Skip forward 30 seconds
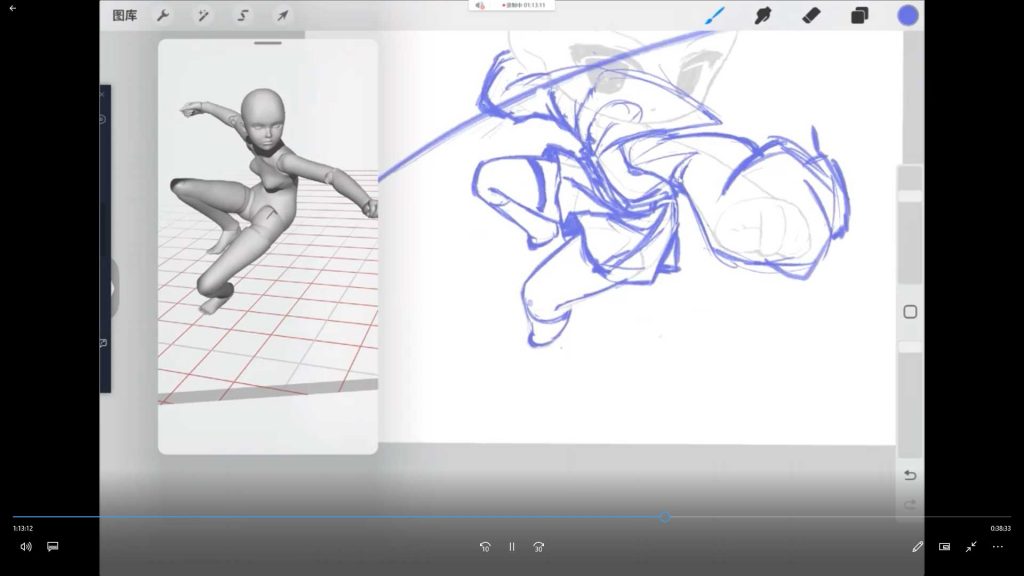The image size is (1024, 576). [x=539, y=547]
